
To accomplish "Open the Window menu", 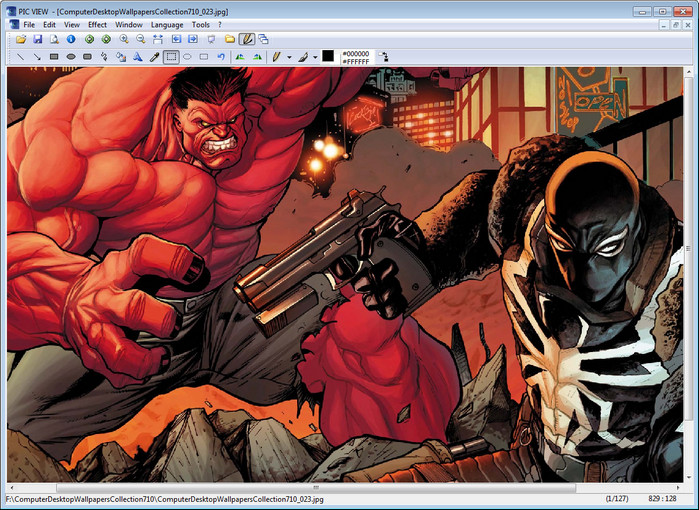I will point(129,25).
